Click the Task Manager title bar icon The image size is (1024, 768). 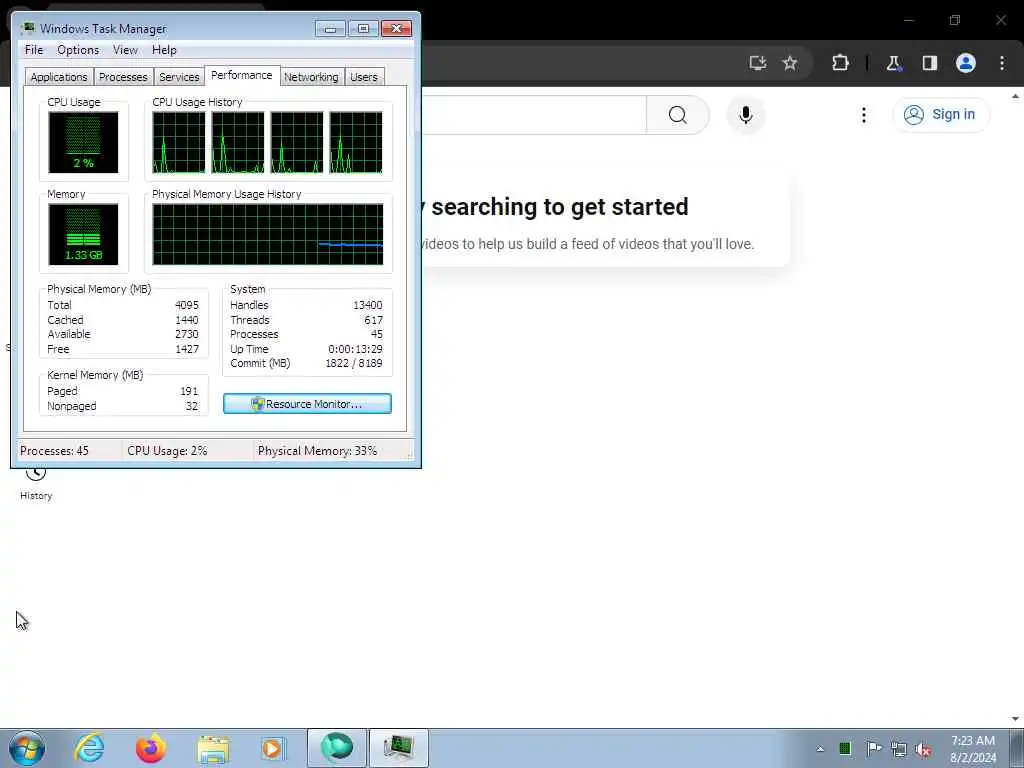click(x=27, y=28)
